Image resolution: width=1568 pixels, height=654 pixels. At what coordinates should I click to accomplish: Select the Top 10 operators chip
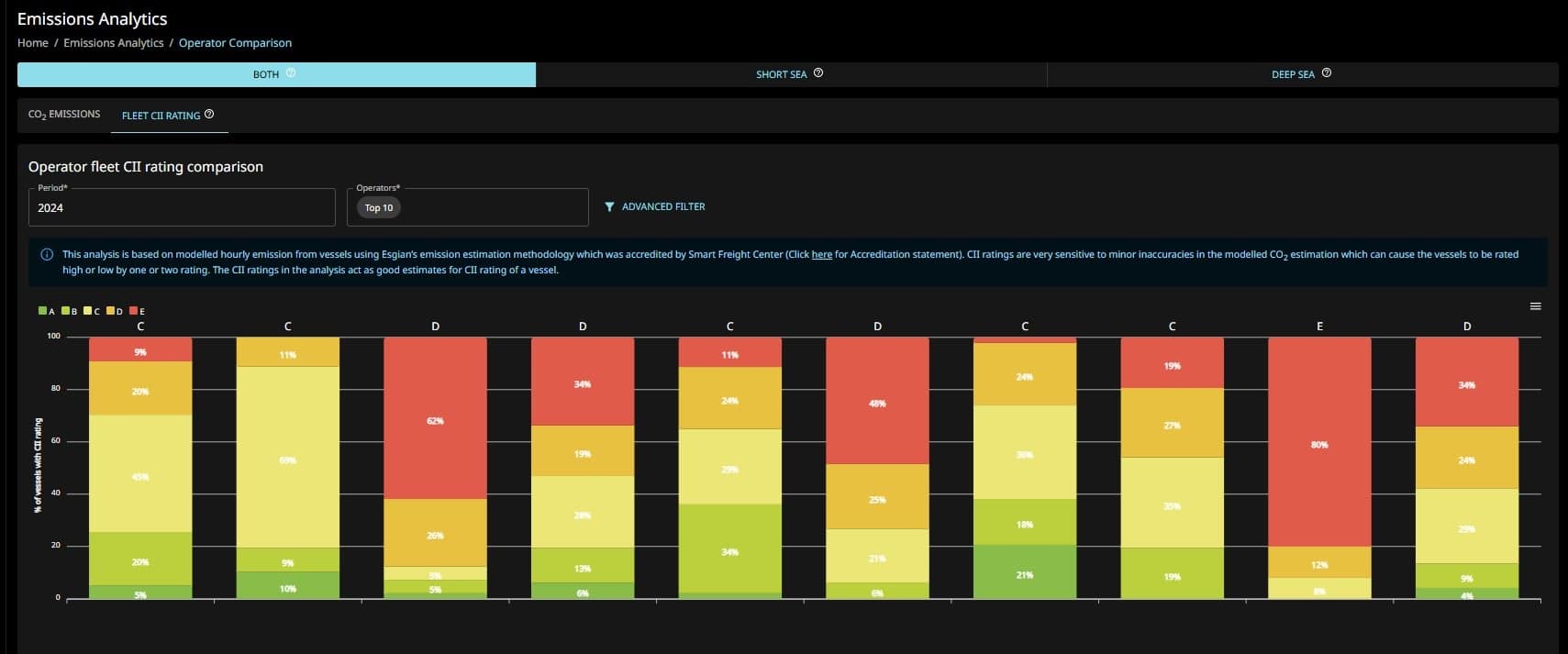378,208
